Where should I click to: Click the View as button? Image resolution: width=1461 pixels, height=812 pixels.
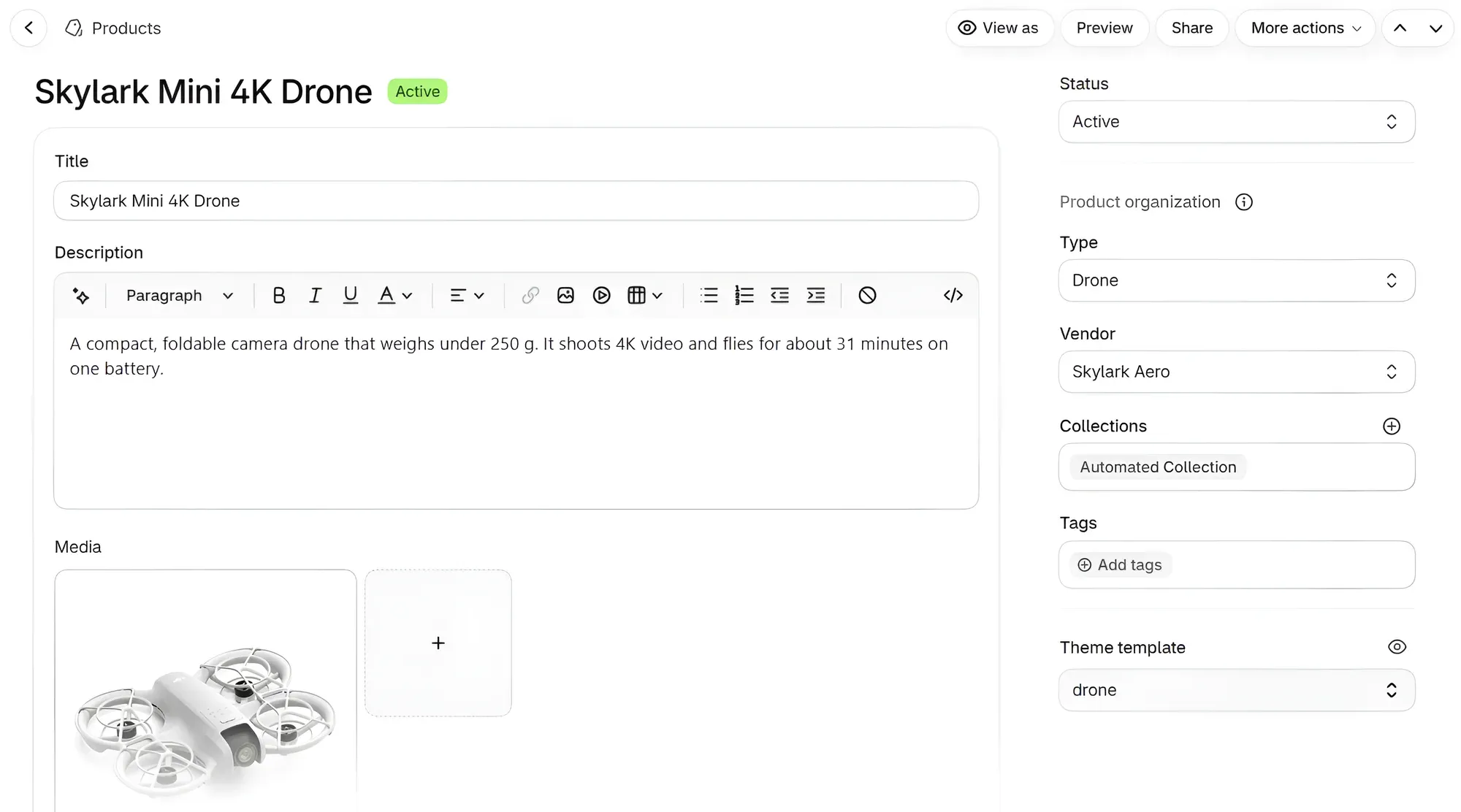pos(999,28)
